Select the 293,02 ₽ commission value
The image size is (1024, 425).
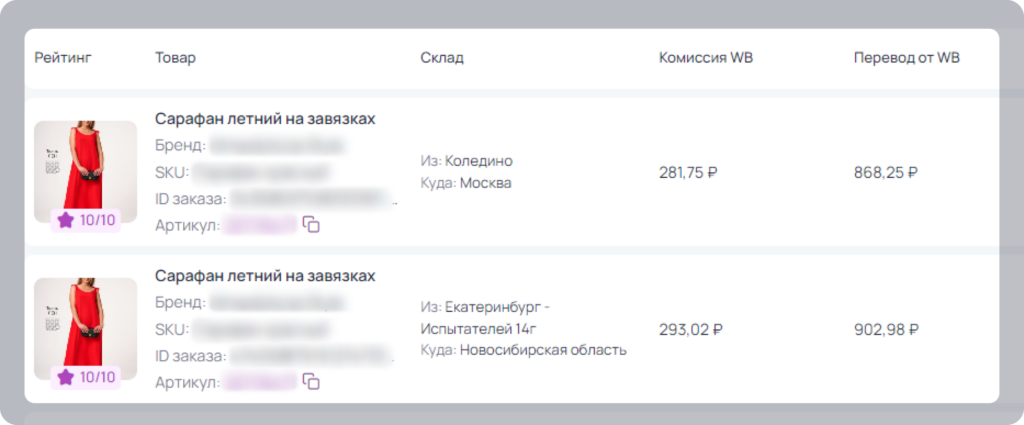(690, 330)
